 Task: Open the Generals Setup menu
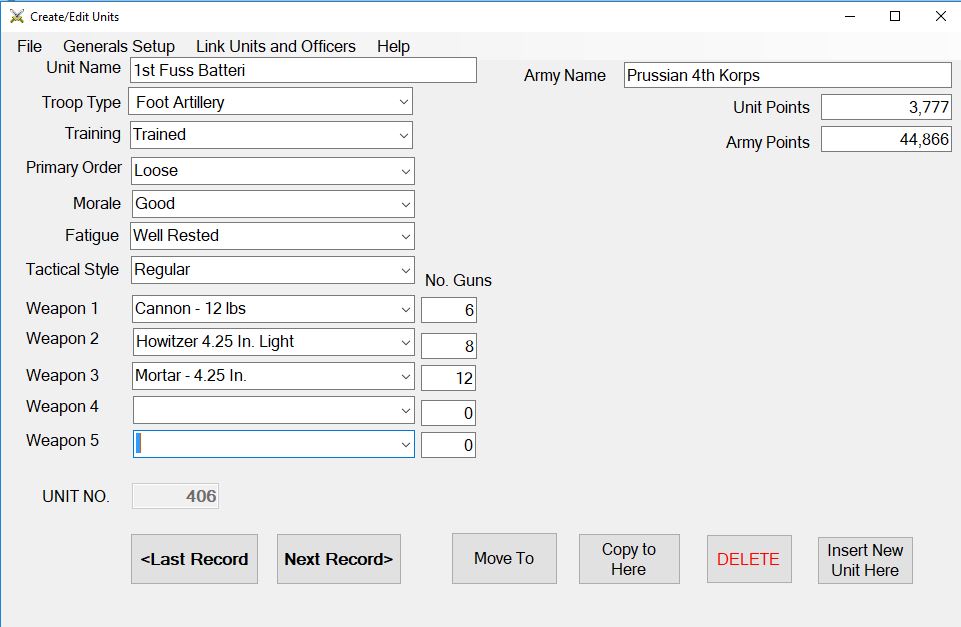click(118, 46)
